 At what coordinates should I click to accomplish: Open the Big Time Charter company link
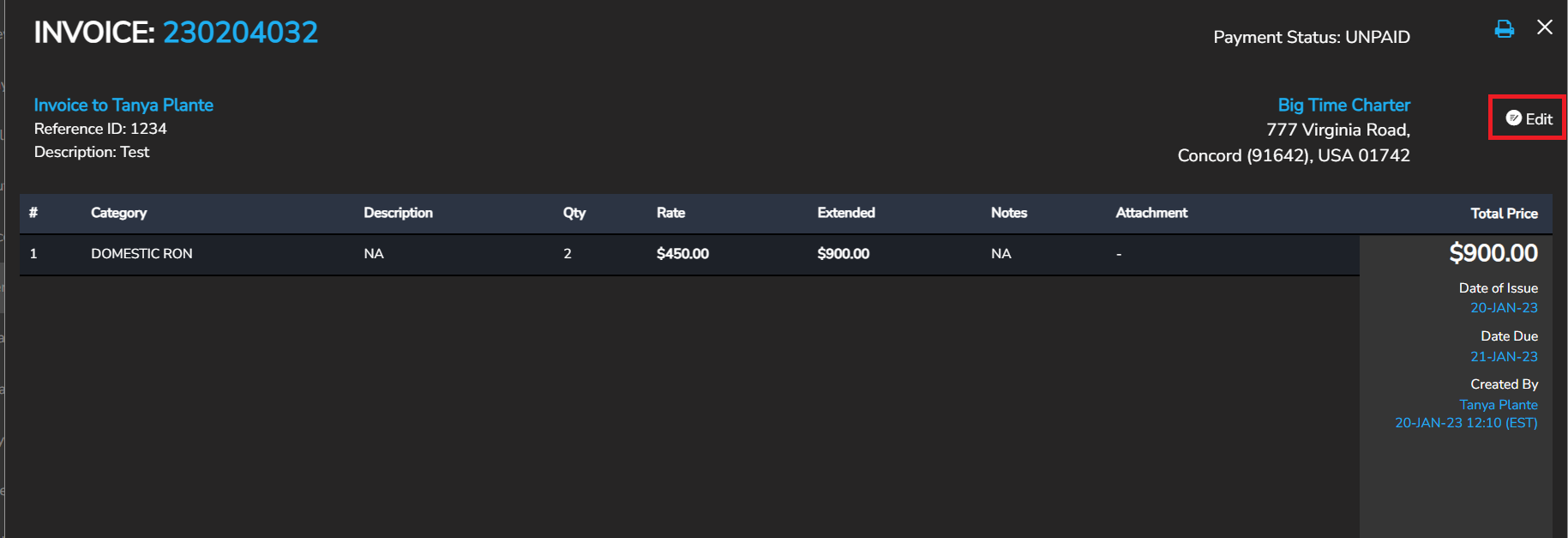[1343, 105]
